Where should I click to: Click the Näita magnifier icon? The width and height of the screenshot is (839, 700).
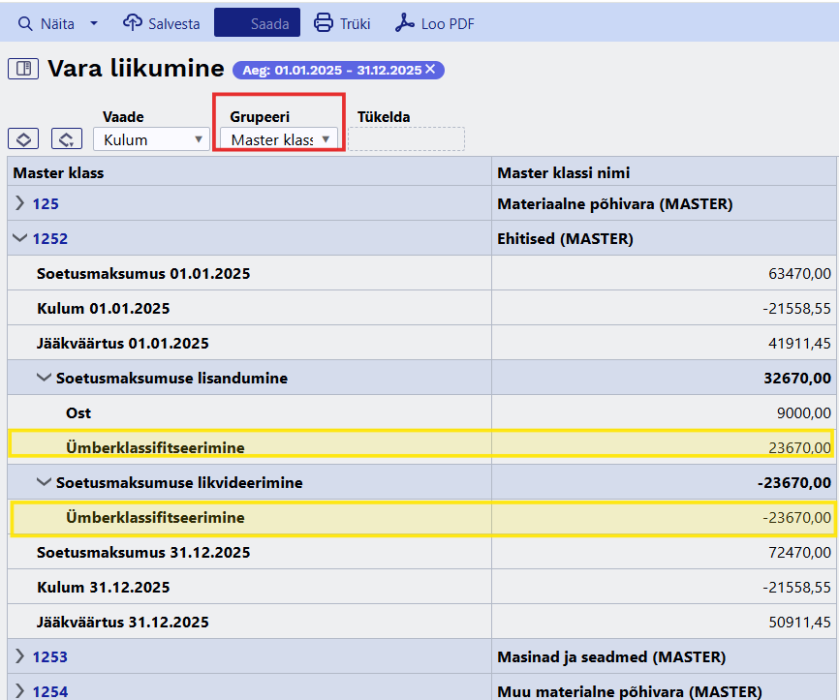click(x=25, y=24)
